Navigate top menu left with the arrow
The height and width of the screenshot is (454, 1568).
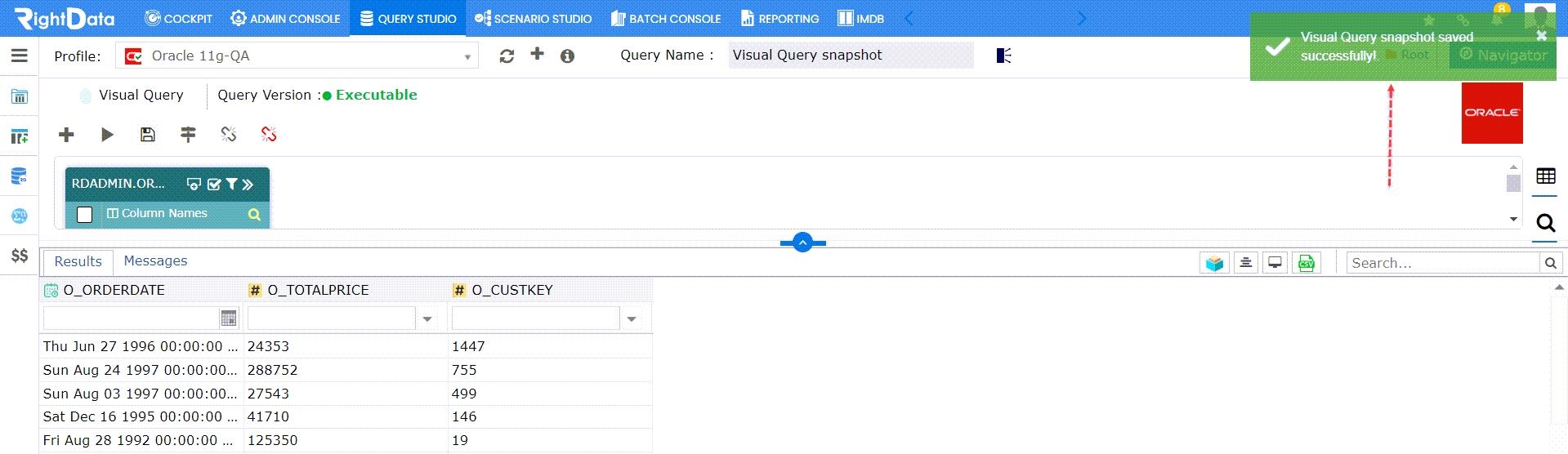(909, 18)
